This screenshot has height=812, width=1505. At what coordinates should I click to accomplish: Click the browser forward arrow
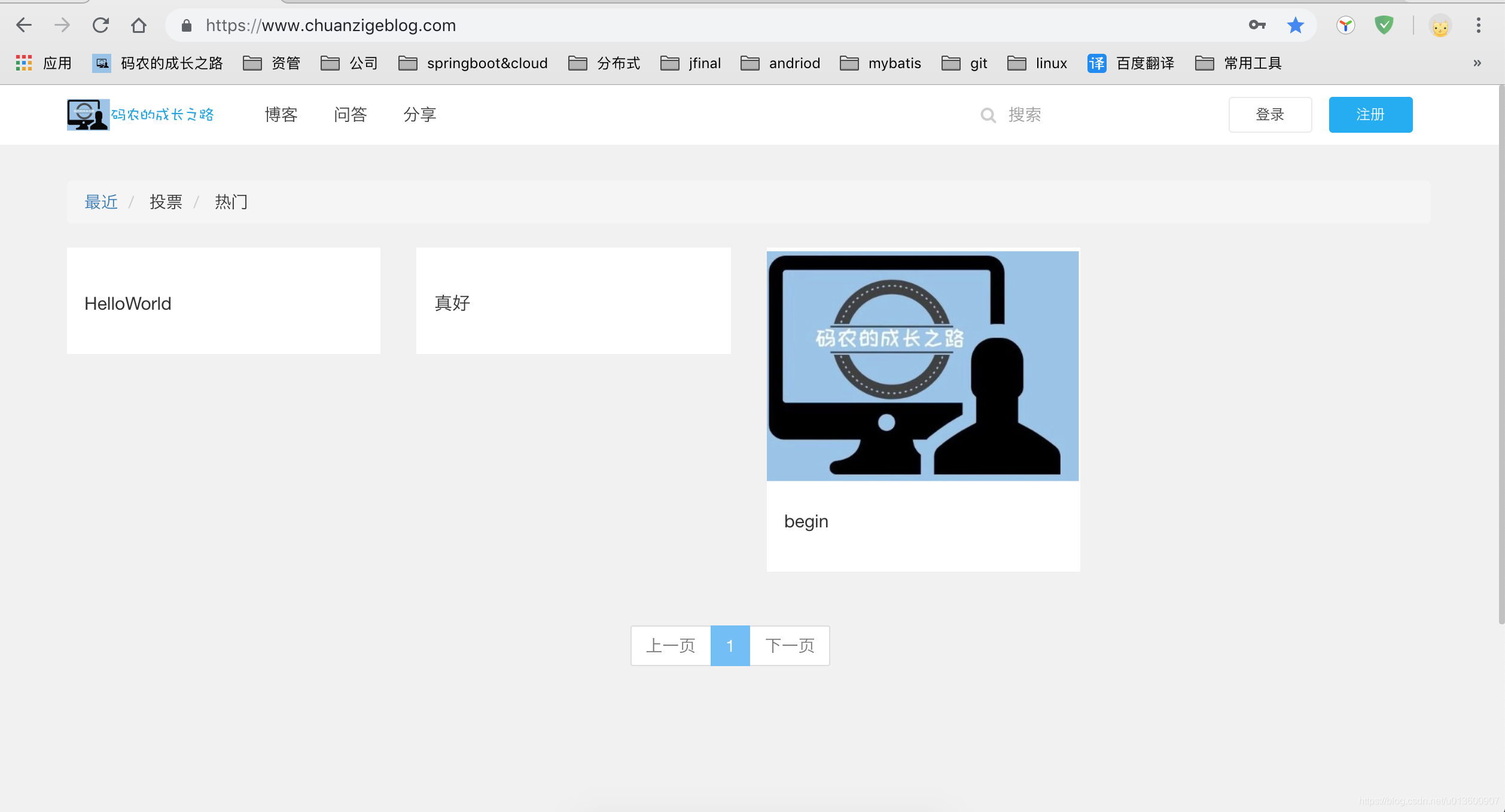coord(62,25)
